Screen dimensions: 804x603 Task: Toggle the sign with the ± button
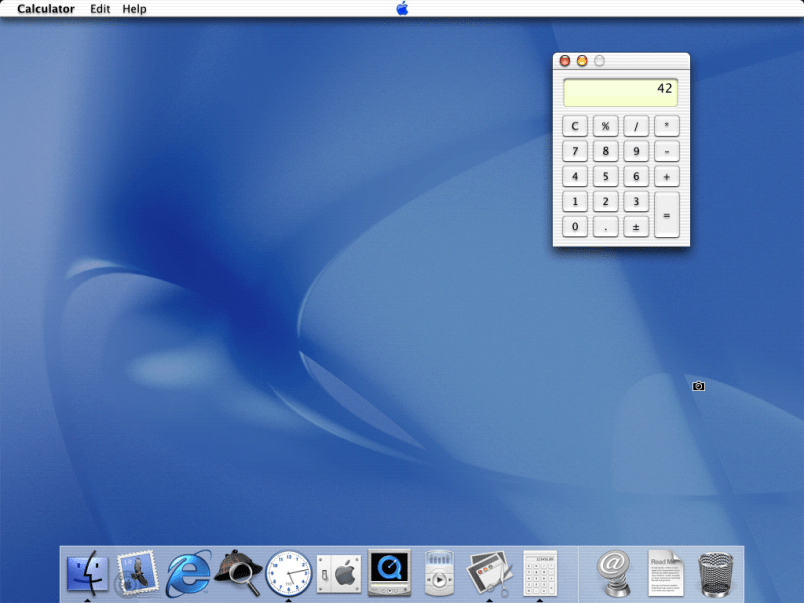636,227
